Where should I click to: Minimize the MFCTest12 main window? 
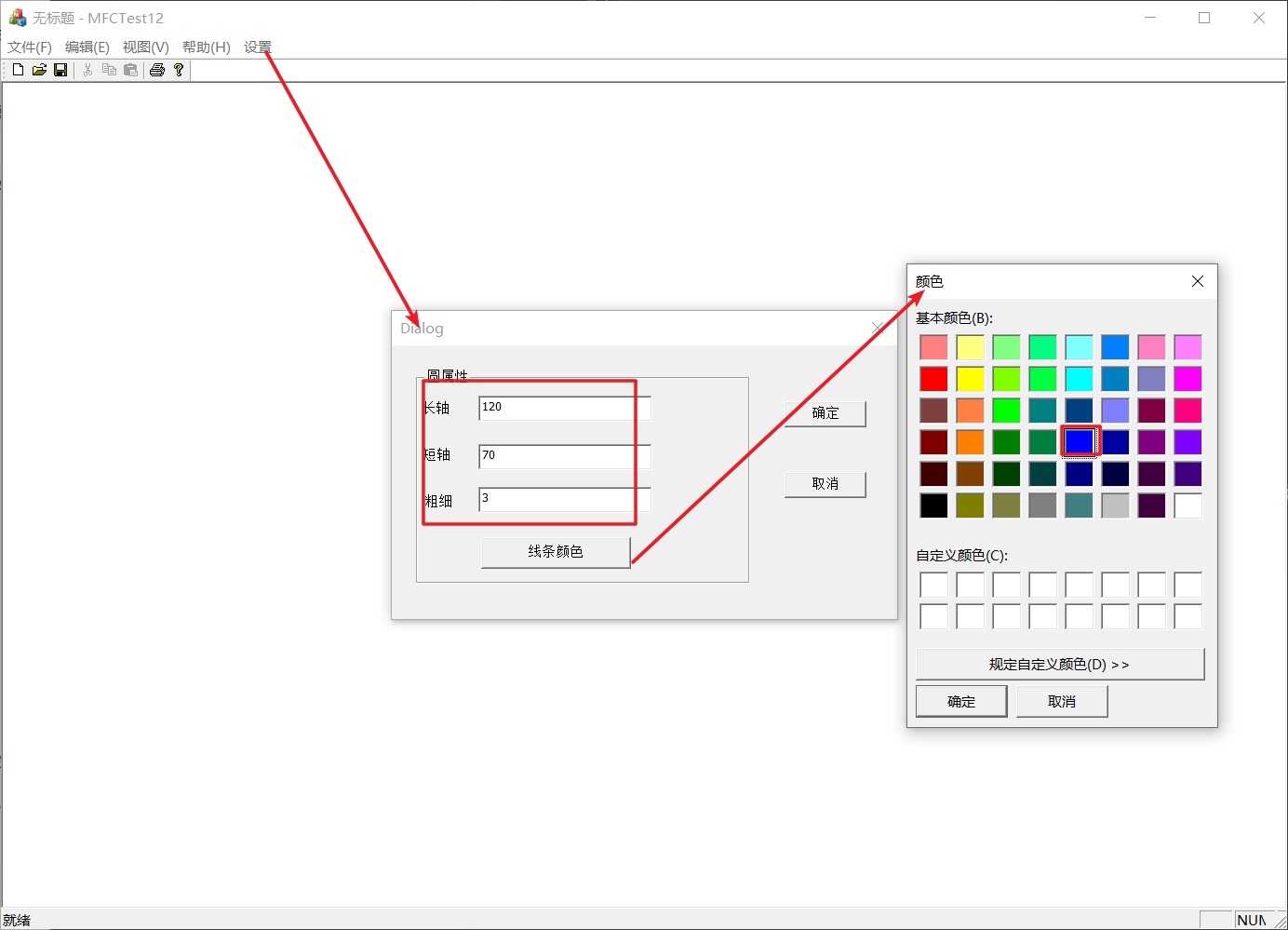pos(1150,18)
